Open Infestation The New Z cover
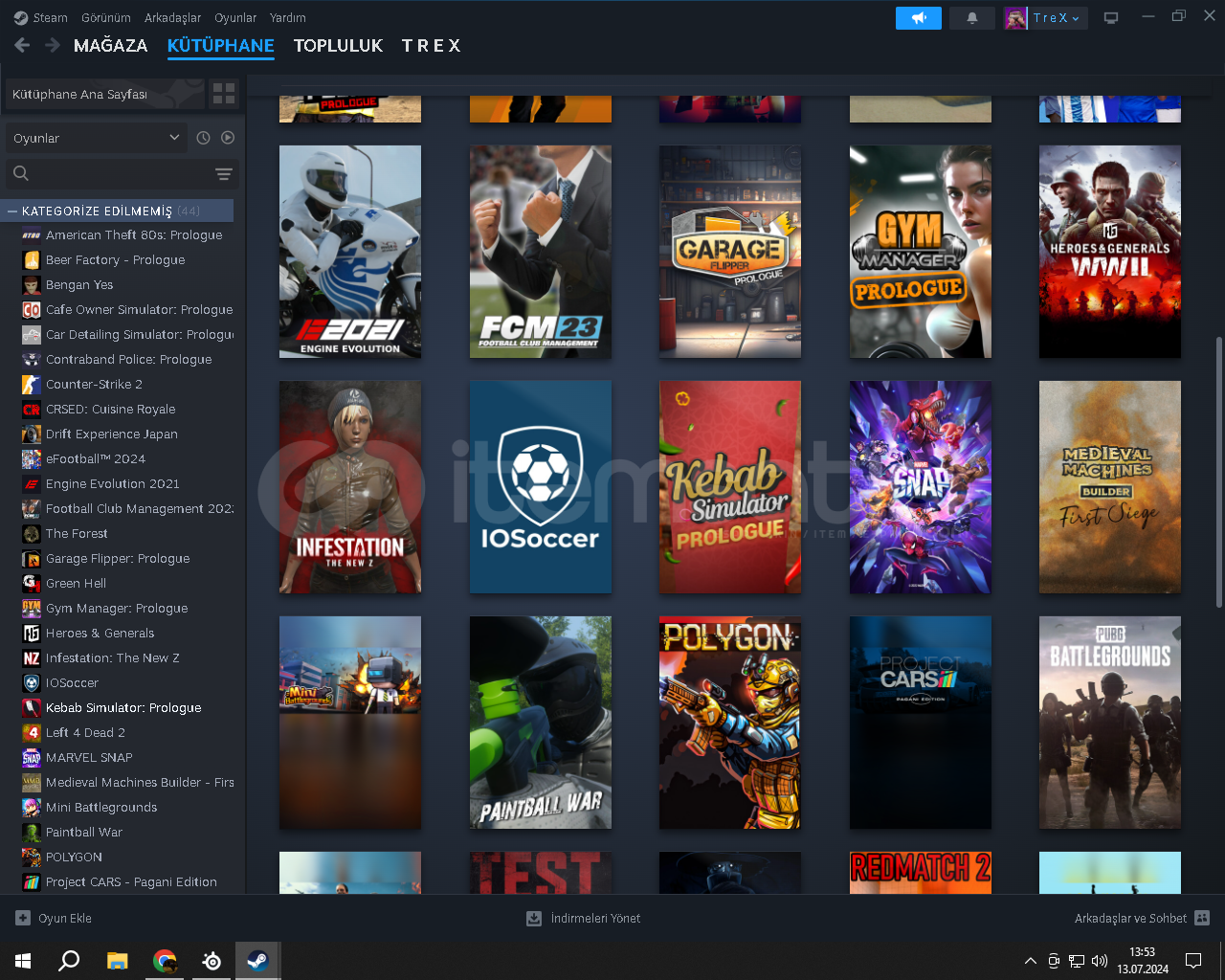Image resolution: width=1225 pixels, height=980 pixels. coord(350,487)
